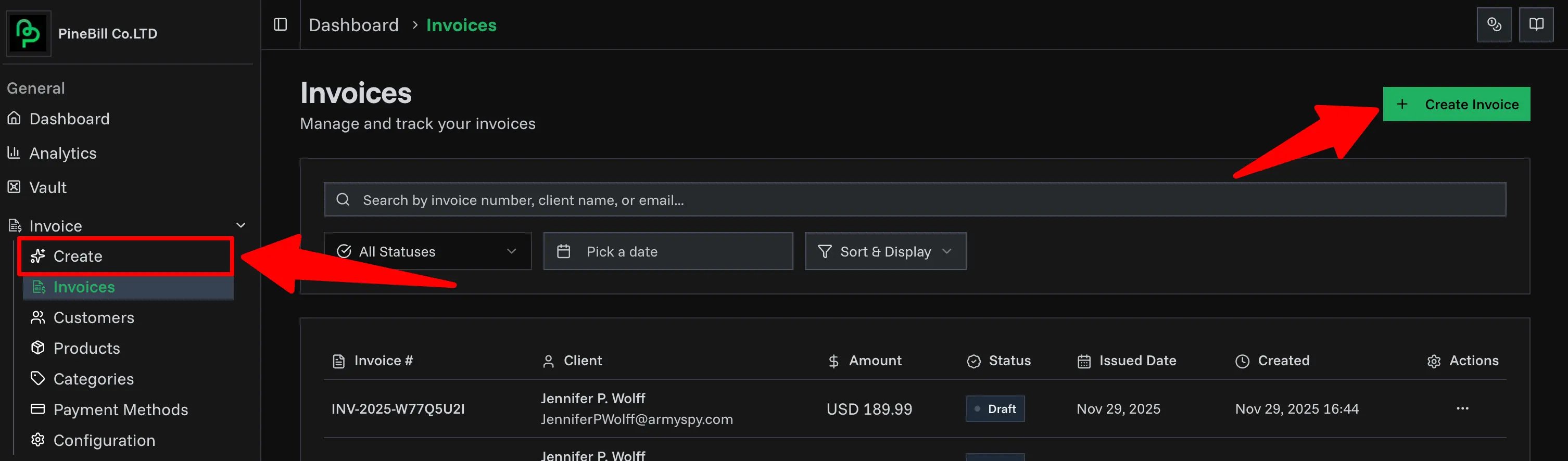Open the Configuration gear icon

point(37,440)
